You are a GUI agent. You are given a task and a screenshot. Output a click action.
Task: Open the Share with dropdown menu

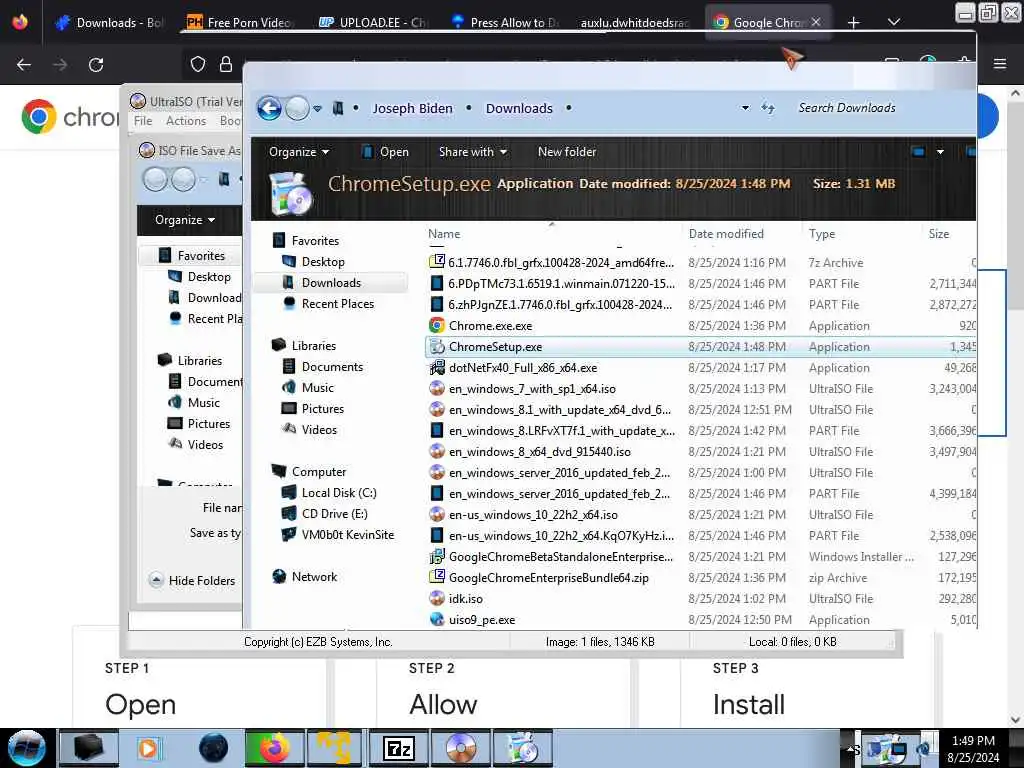pyautogui.click(x=473, y=152)
